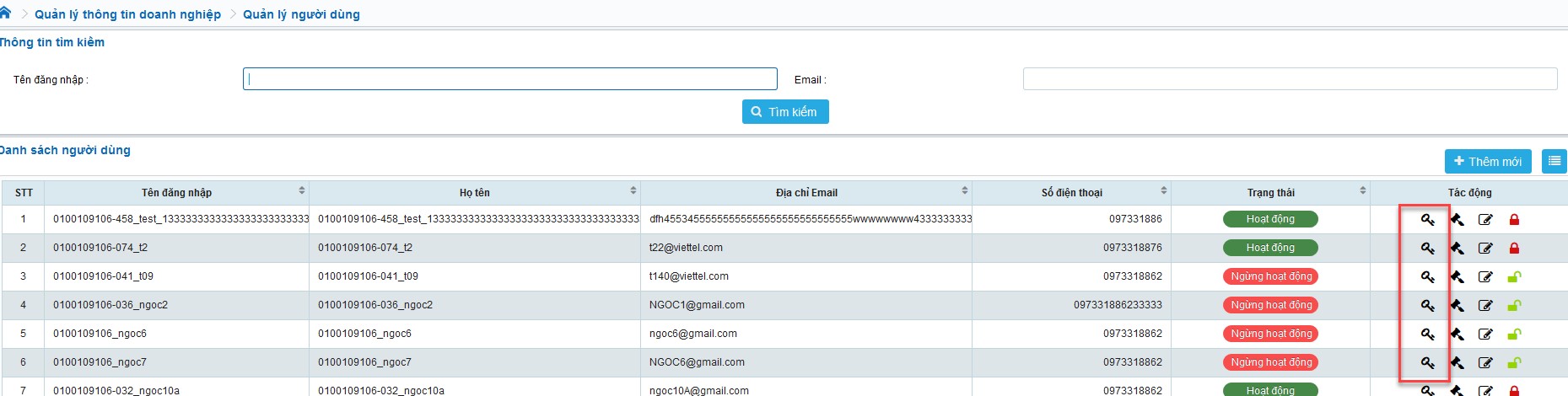Screen dimensions: 1568x396
Task: Open Quản lý thông tin doanh nghiệp breadcrumb
Action: (x=127, y=14)
